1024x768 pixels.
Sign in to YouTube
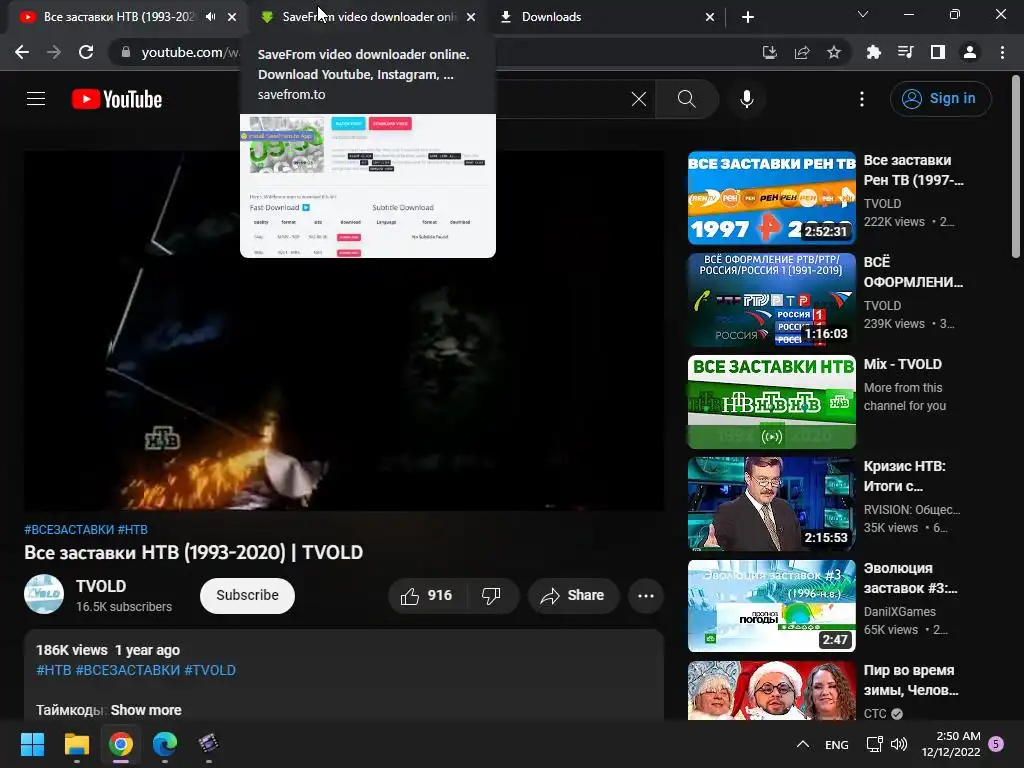pyautogui.click(x=940, y=99)
